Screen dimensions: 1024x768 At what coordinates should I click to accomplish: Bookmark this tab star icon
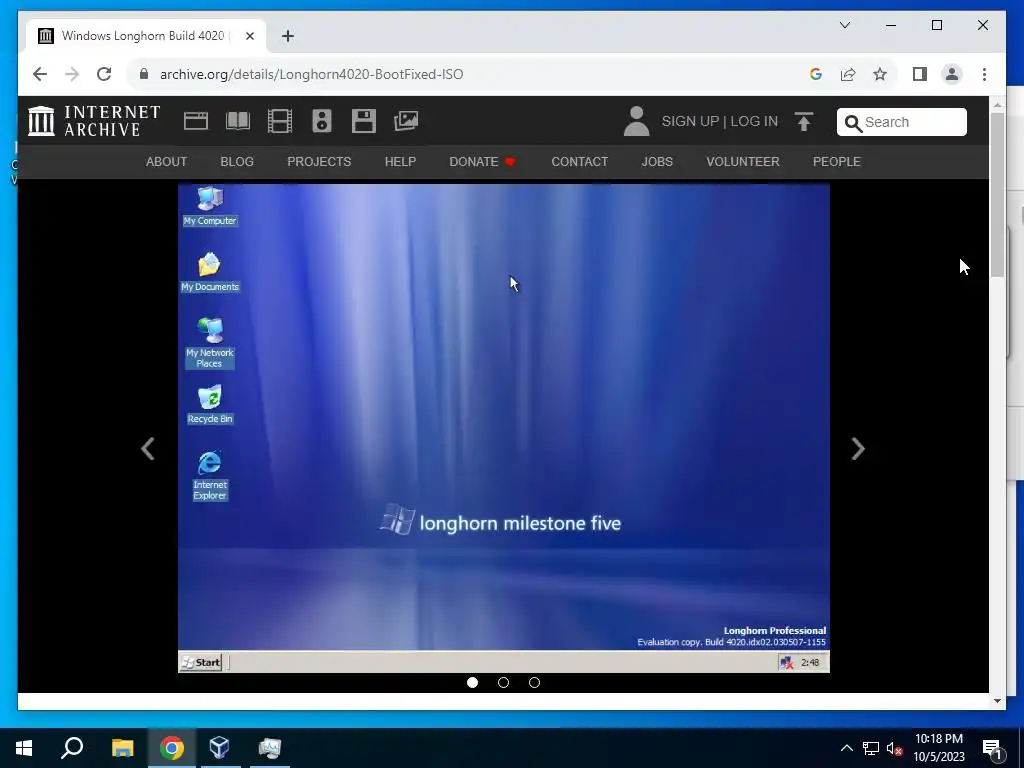(x=880, y=74)
